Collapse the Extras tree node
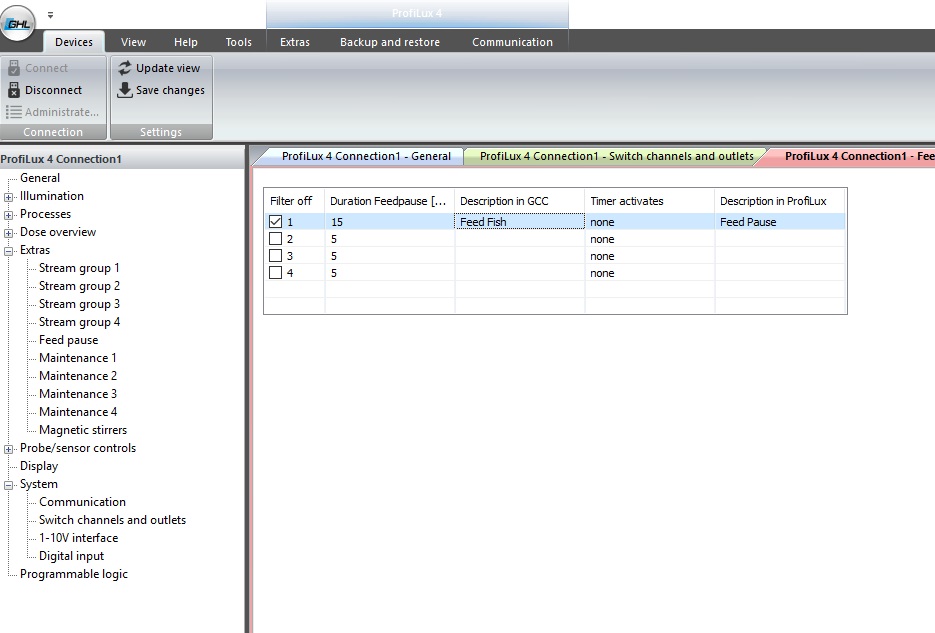Image resolution: width=935 pixels, height=633 pixels. [8, 251]
